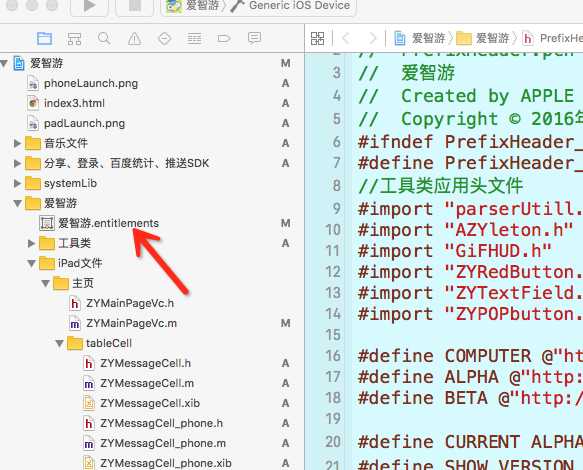Show the Debug navigator

click(x=194, y=38)
